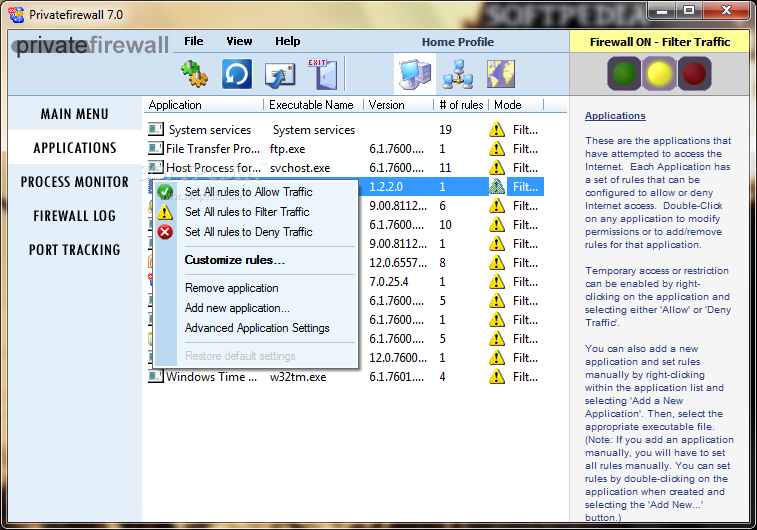757x530 pixels.
Task: Select the world map profile icon
Action: point(501,74)
